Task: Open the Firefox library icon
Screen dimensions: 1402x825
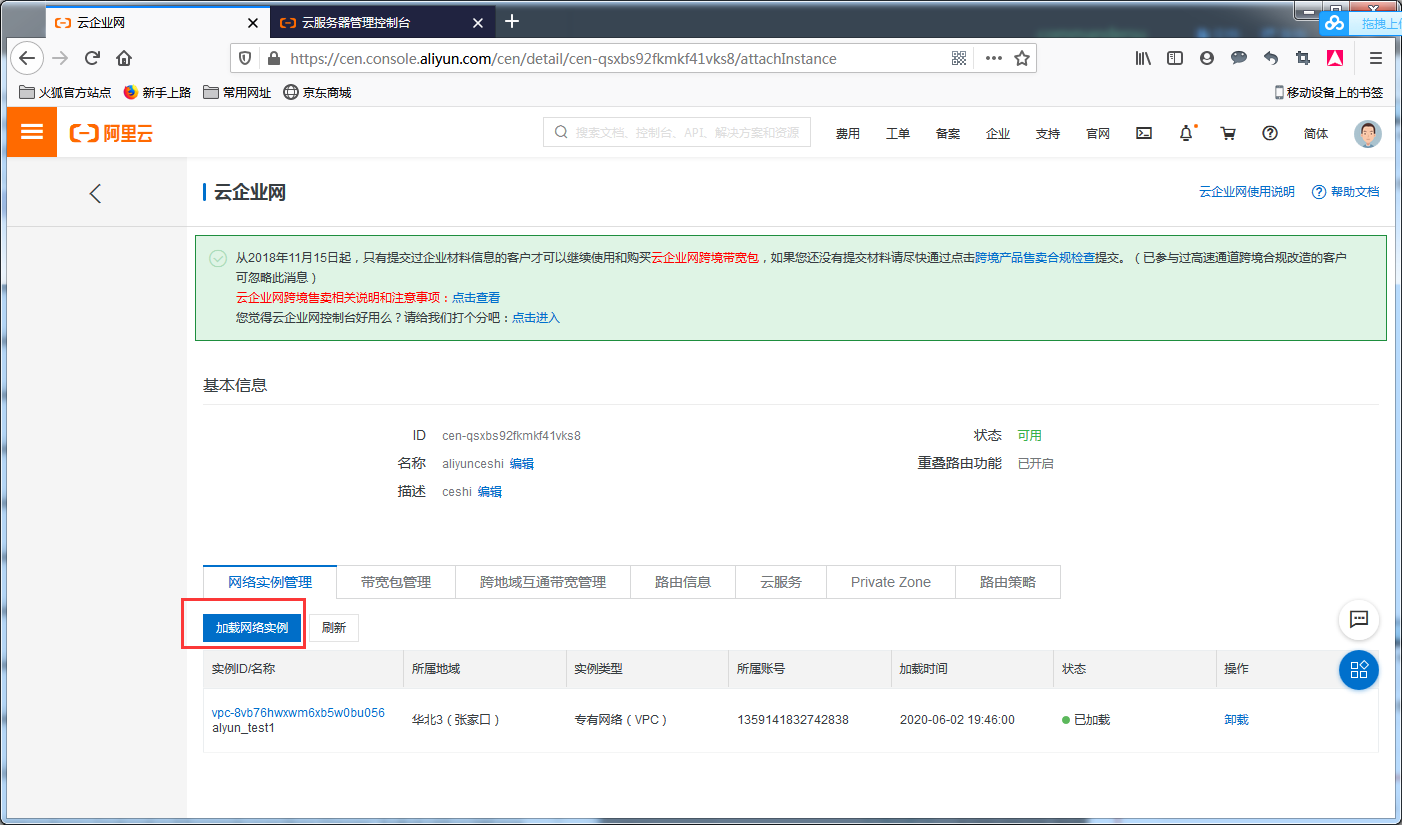Action: point(1143,58)
